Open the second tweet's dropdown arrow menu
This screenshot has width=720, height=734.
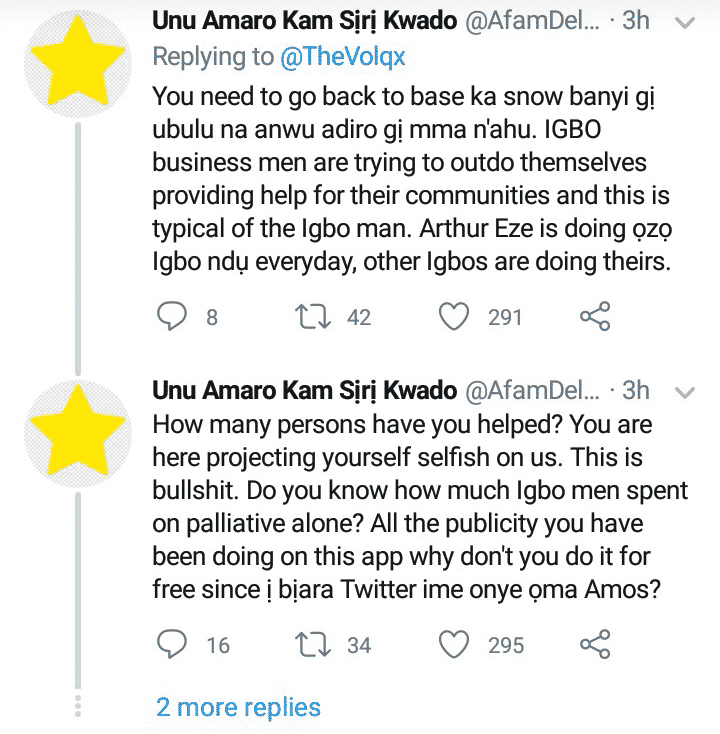[x=685, y=390]
